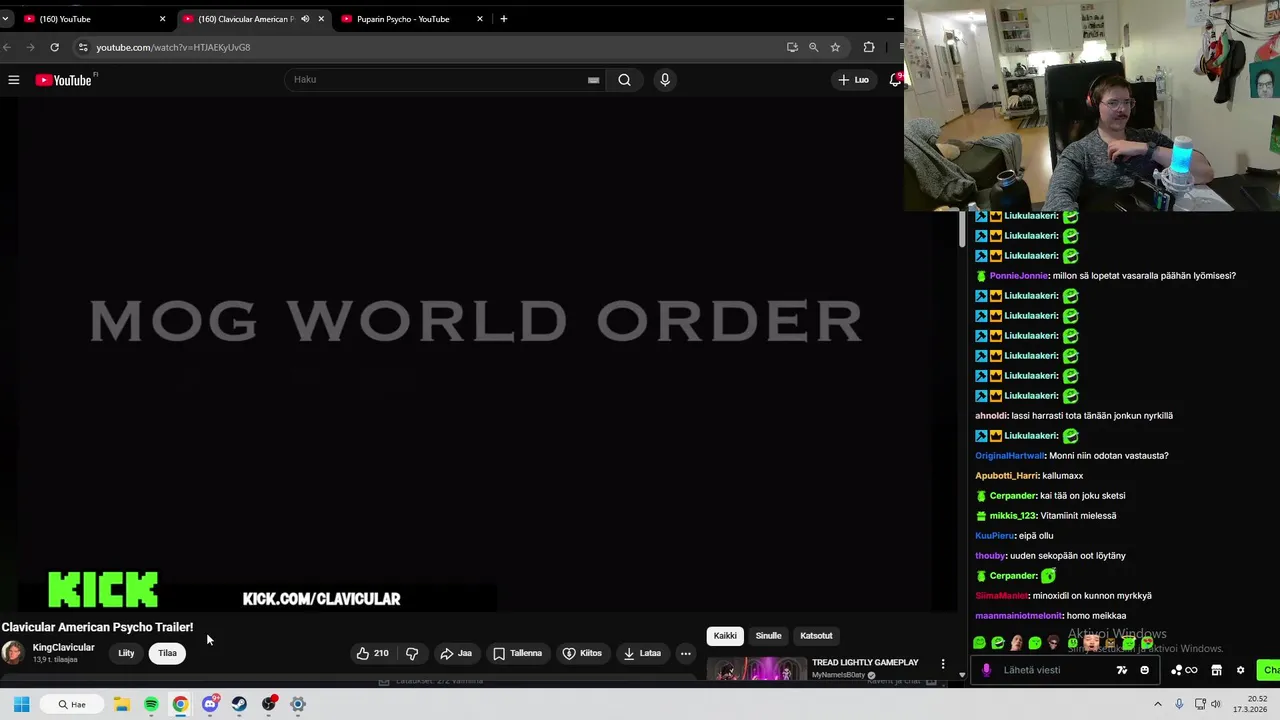Open a new Chrome tab
The image size is (1280, 720).
[504, 19]
